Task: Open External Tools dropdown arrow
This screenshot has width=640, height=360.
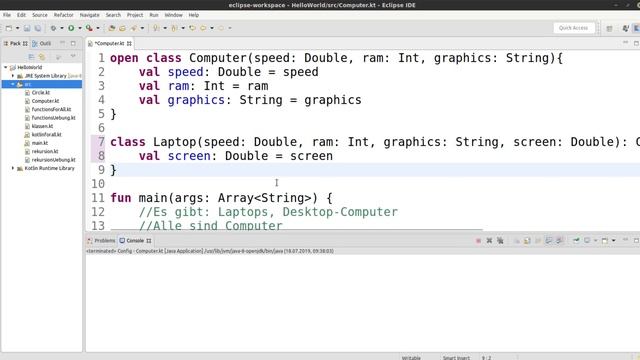Action: click(98, 28)
